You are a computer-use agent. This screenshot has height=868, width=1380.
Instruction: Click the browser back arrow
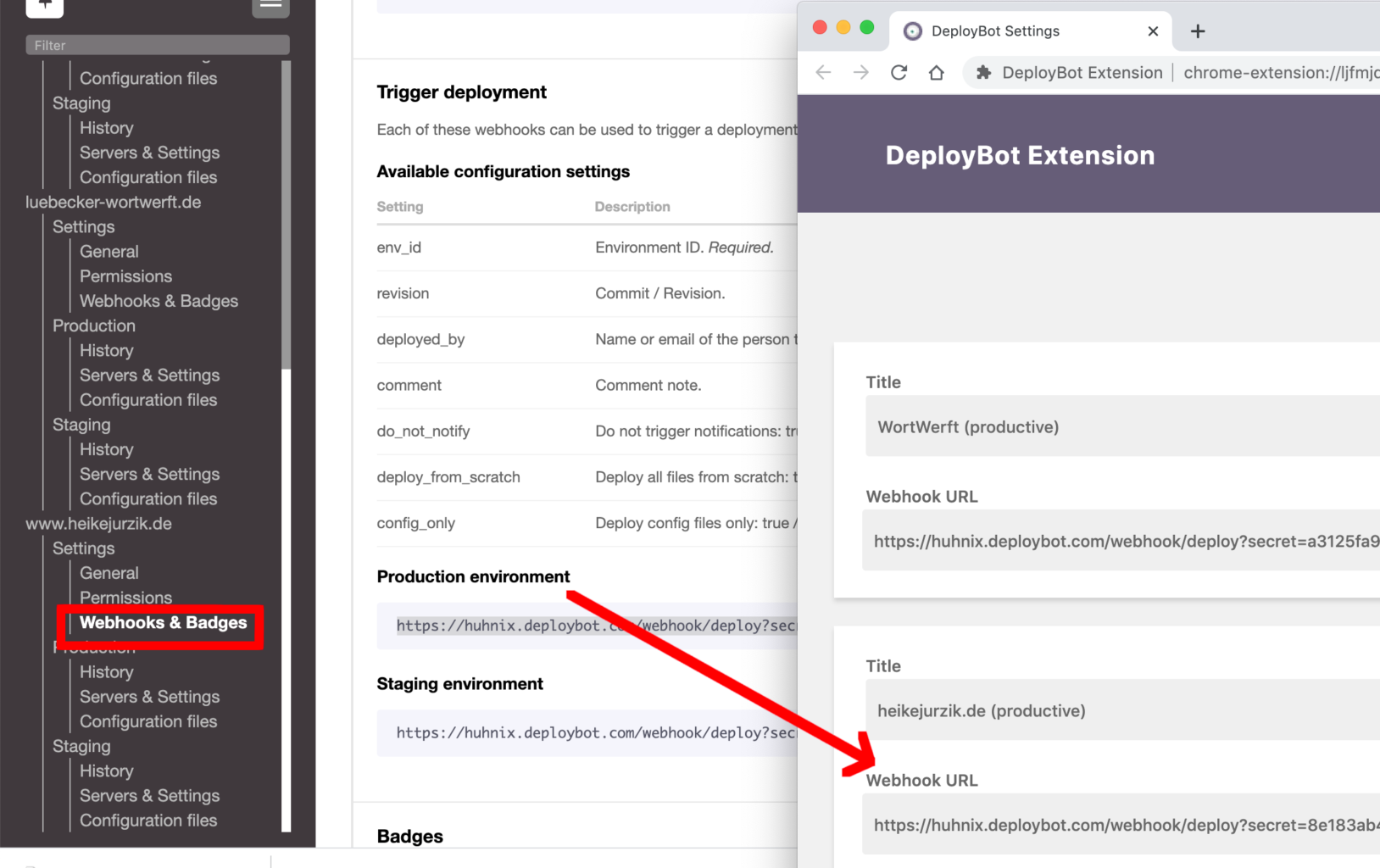click(x=823, y=73)
